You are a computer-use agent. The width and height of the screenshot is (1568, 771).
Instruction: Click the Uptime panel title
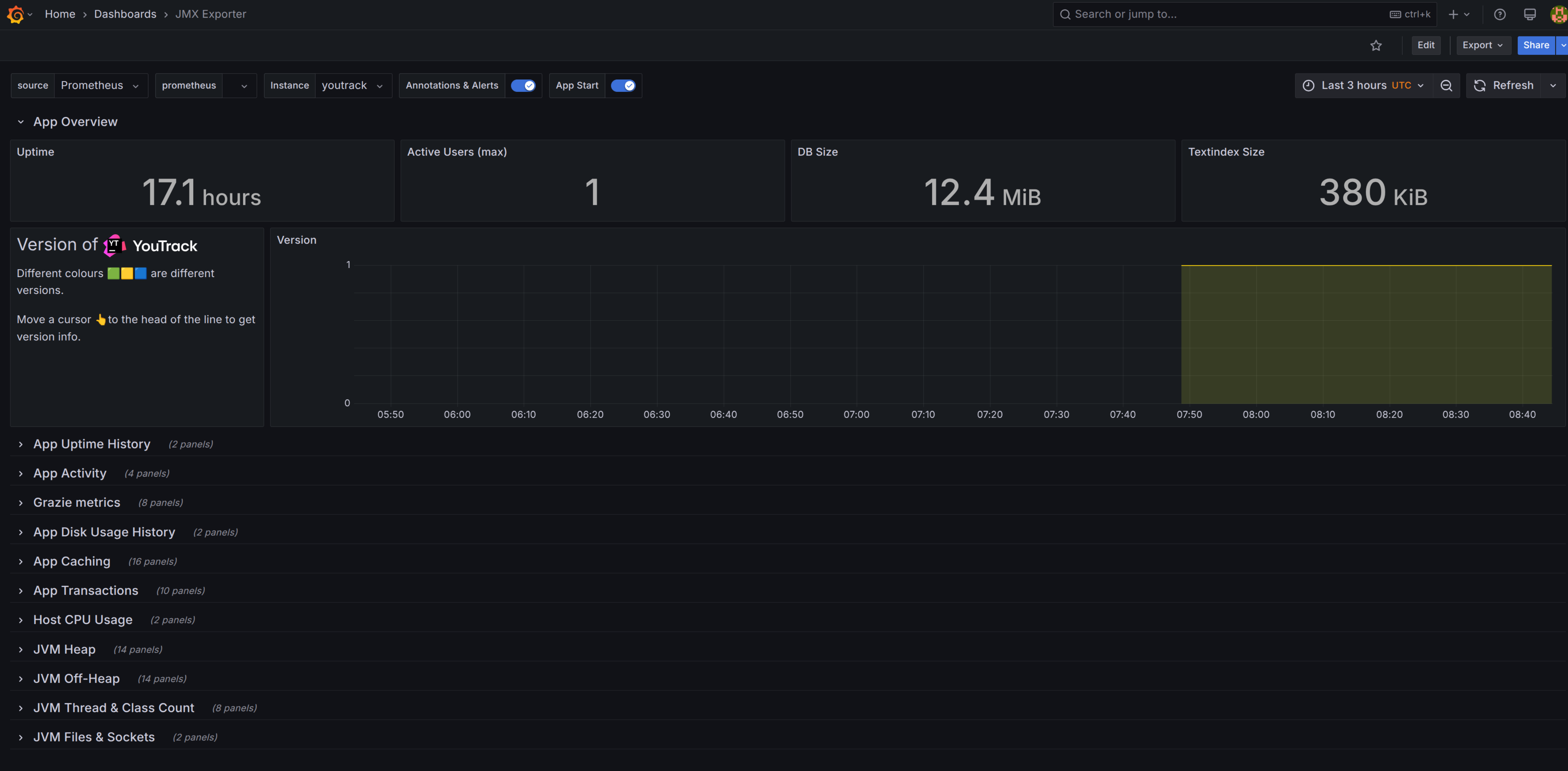35,152
